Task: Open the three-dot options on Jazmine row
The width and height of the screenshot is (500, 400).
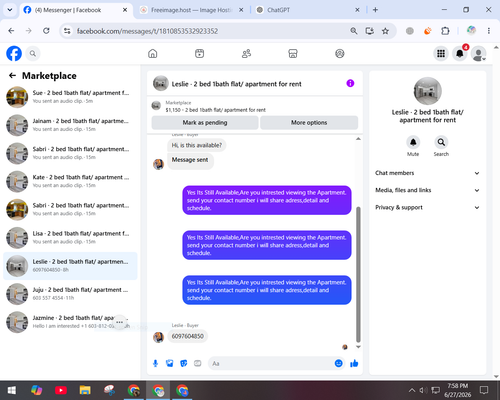Action: pyautogui.click(x=119, y=322)
